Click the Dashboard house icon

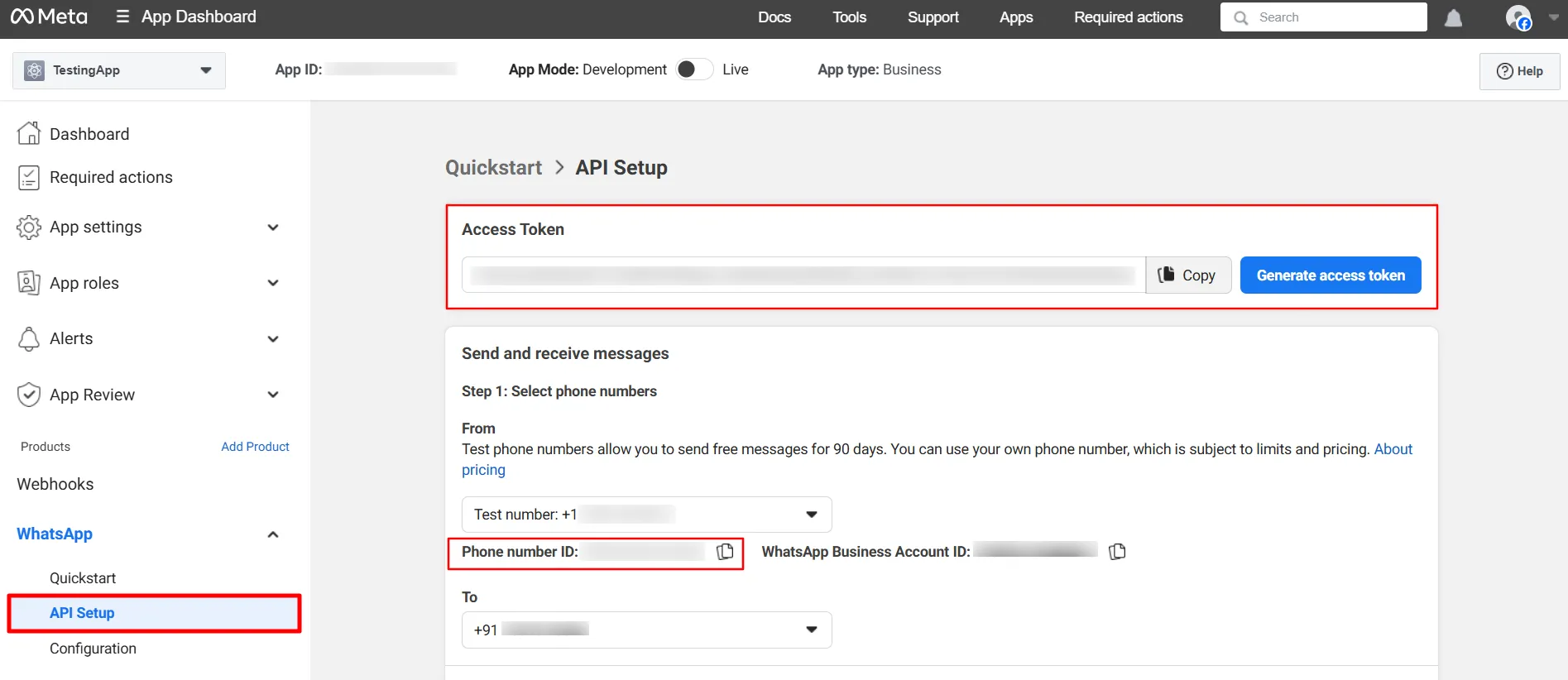(29, 133)
